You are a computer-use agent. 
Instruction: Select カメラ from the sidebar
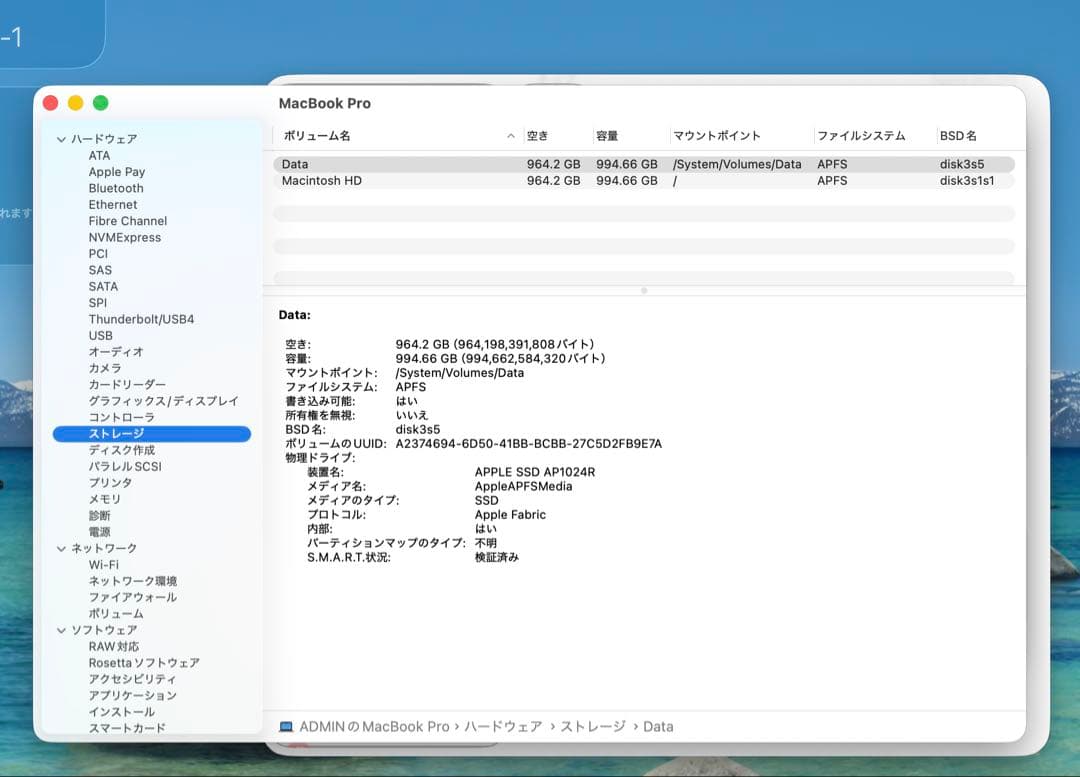104,368
